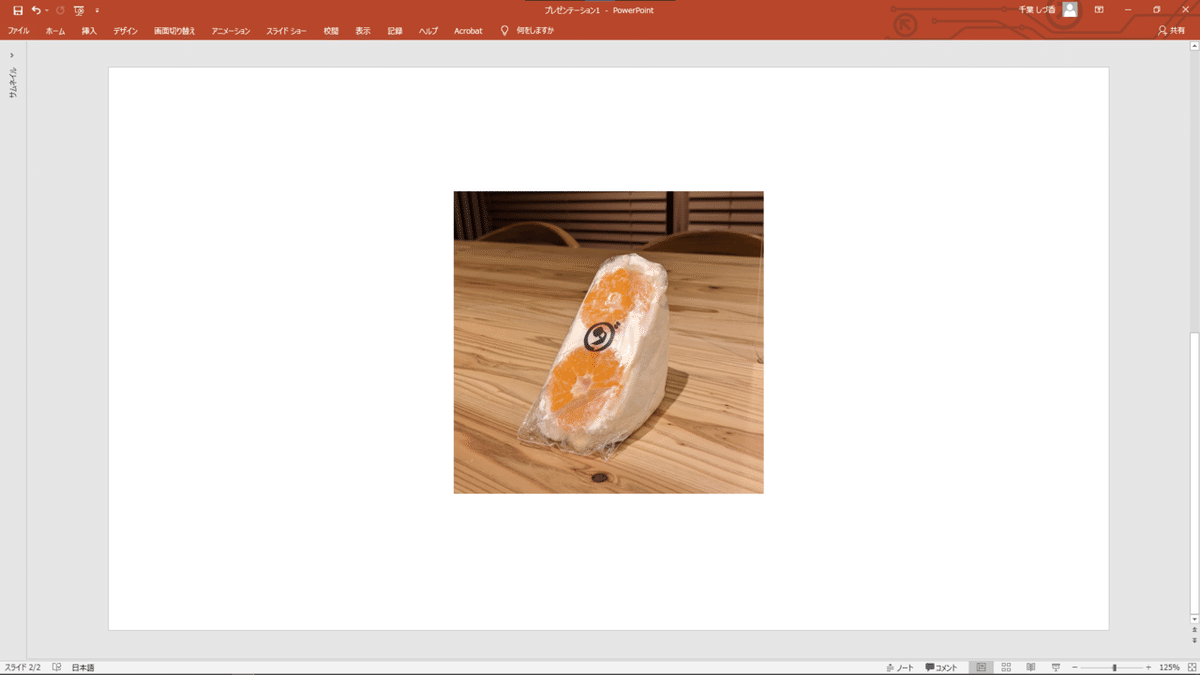Screen dimensions: 1200x675
Task: Open the 記録 ribbon tab
Action: (395, 31)
